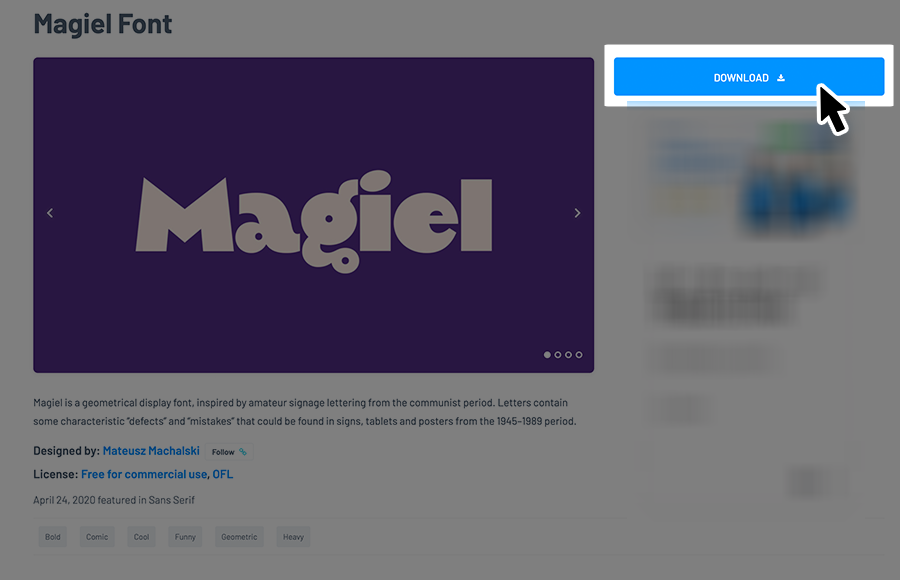Click the Magiel font preview image
900x580 pixels.
tap(313, 215)
